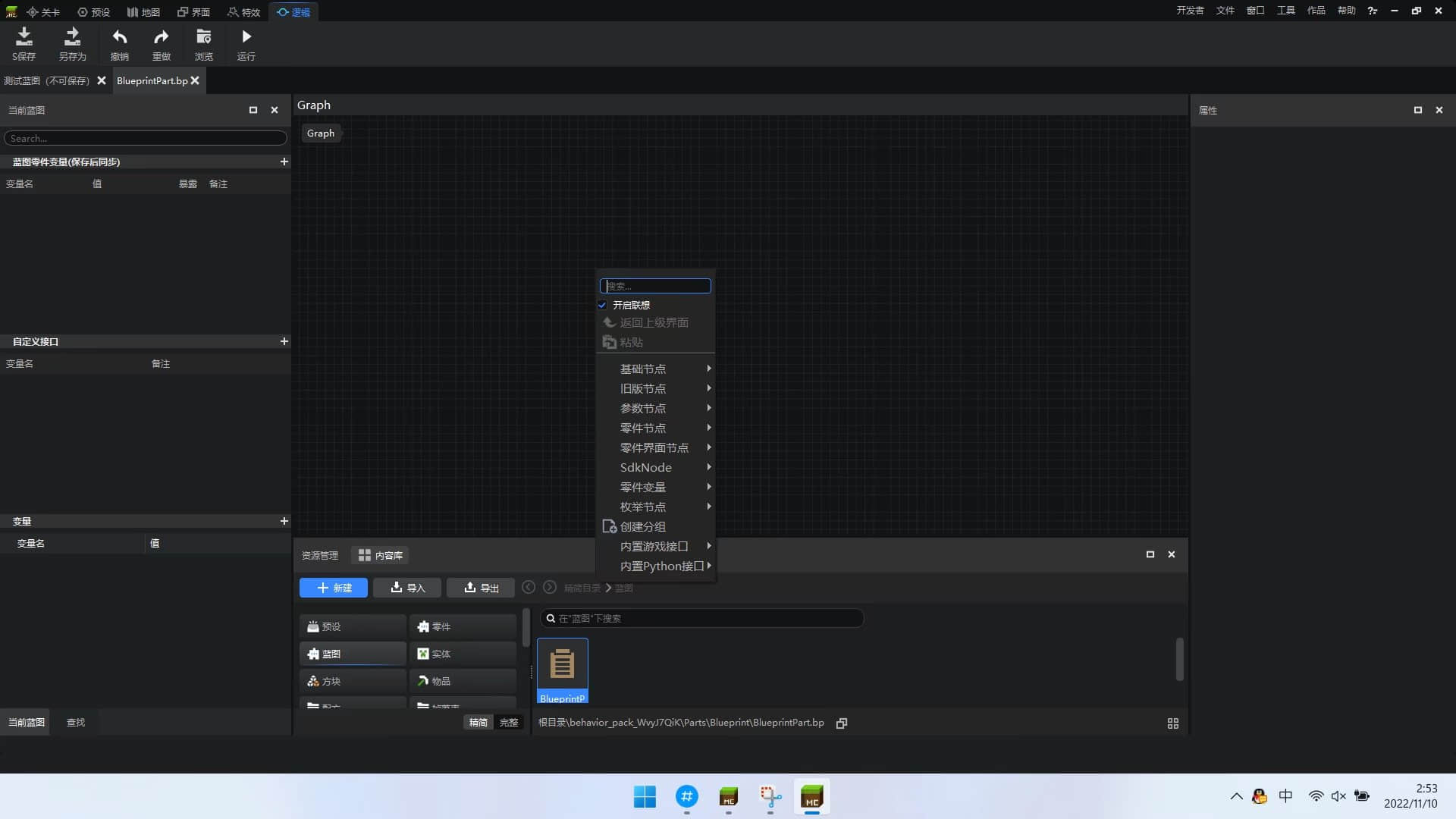
Task: Click the forward navigation arrow in resource manager
Action: click(x=550, y=588)
